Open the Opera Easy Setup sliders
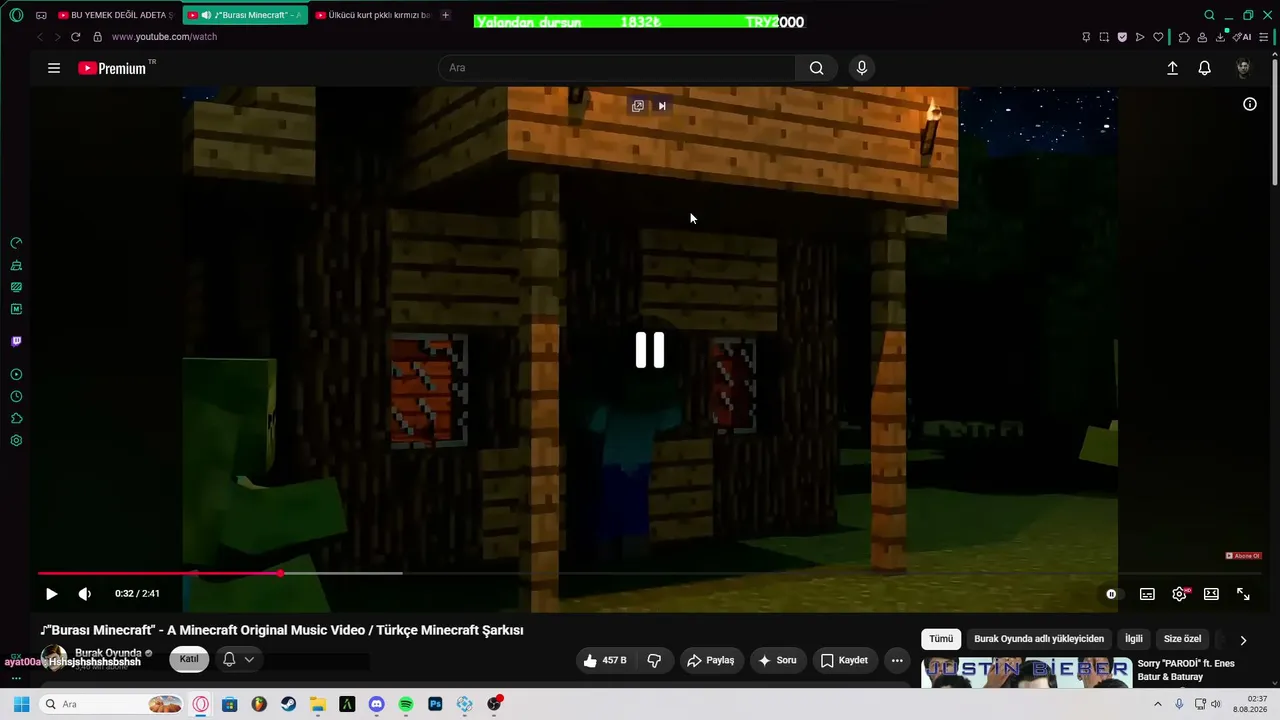 (x=1265, y=37)
